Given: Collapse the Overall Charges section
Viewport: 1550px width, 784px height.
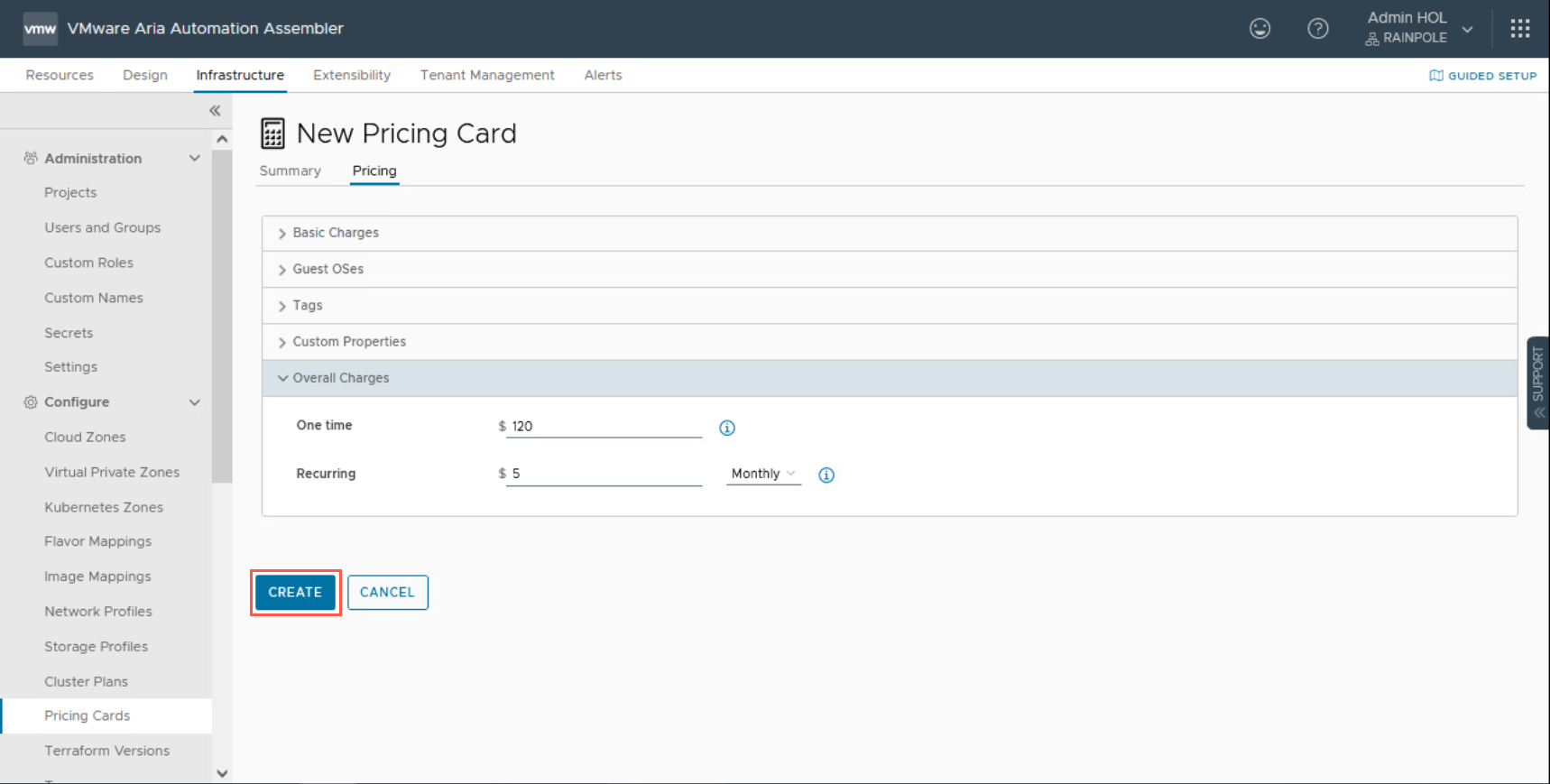Looking at the screenshot, I should (x=340, y=378).
